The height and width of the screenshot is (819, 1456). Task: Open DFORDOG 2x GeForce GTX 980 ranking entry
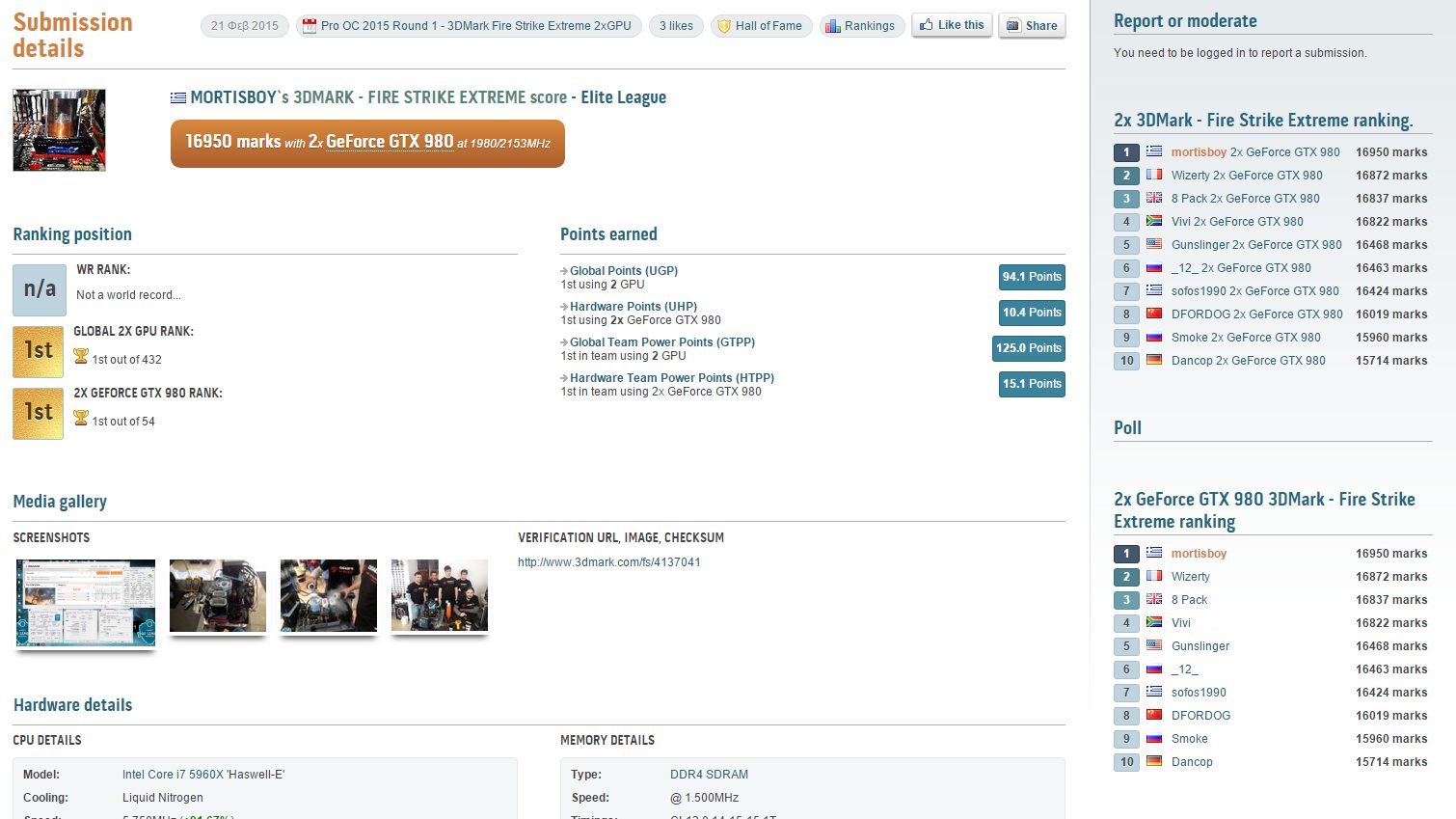1257,314
